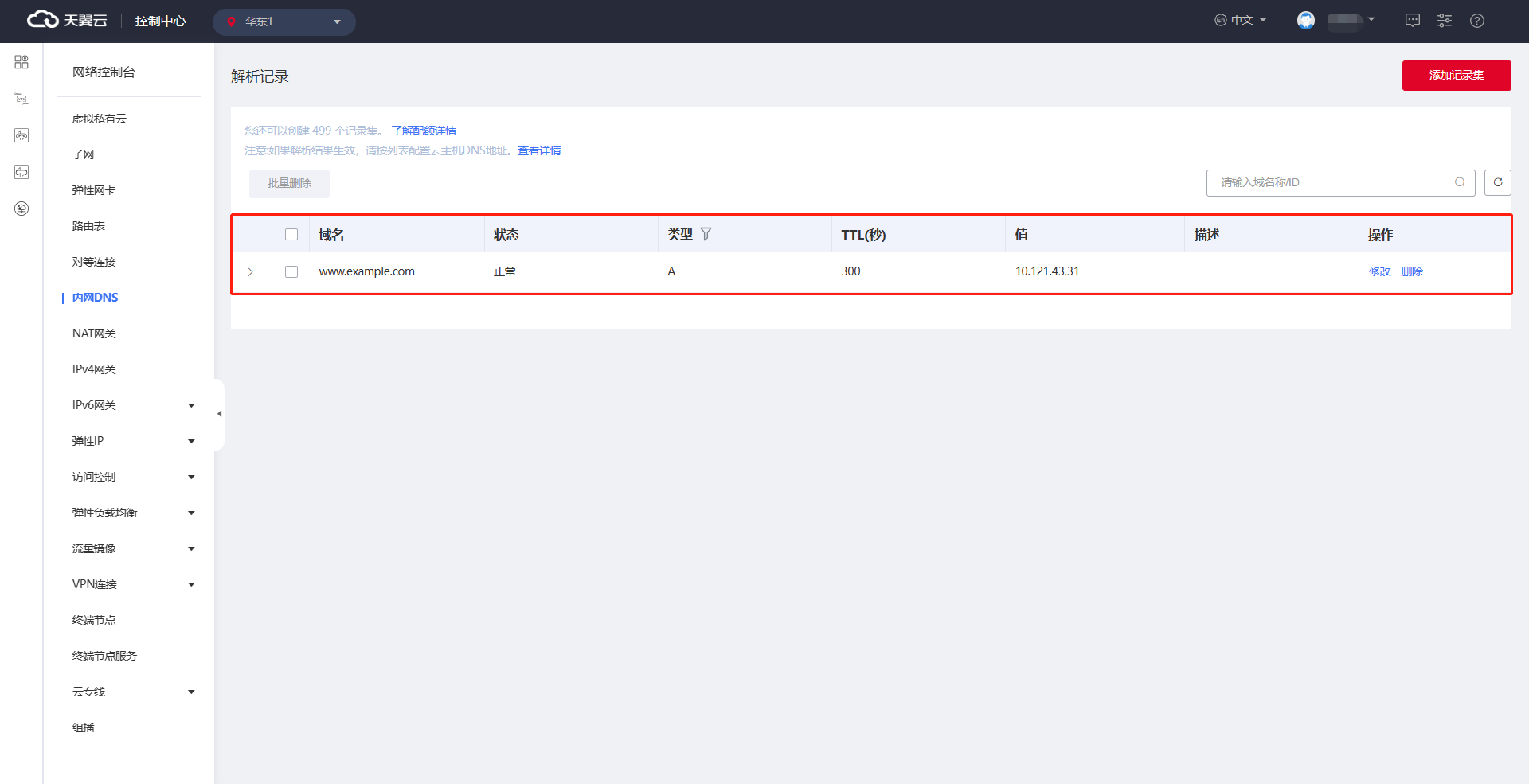The width and height of the screenshot is (1529, 784).
Task: Open the help question mark icon
Action: tap(1477, 21)
